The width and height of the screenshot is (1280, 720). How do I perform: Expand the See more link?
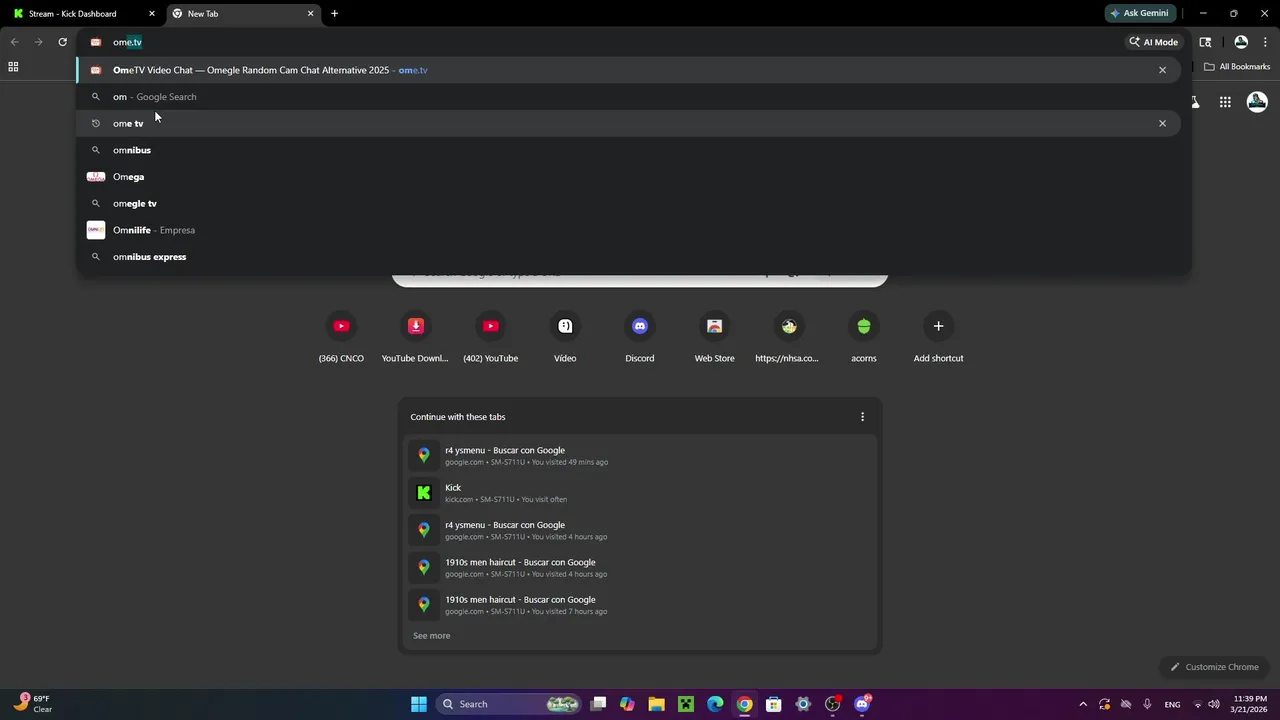[x=432, y=636]
